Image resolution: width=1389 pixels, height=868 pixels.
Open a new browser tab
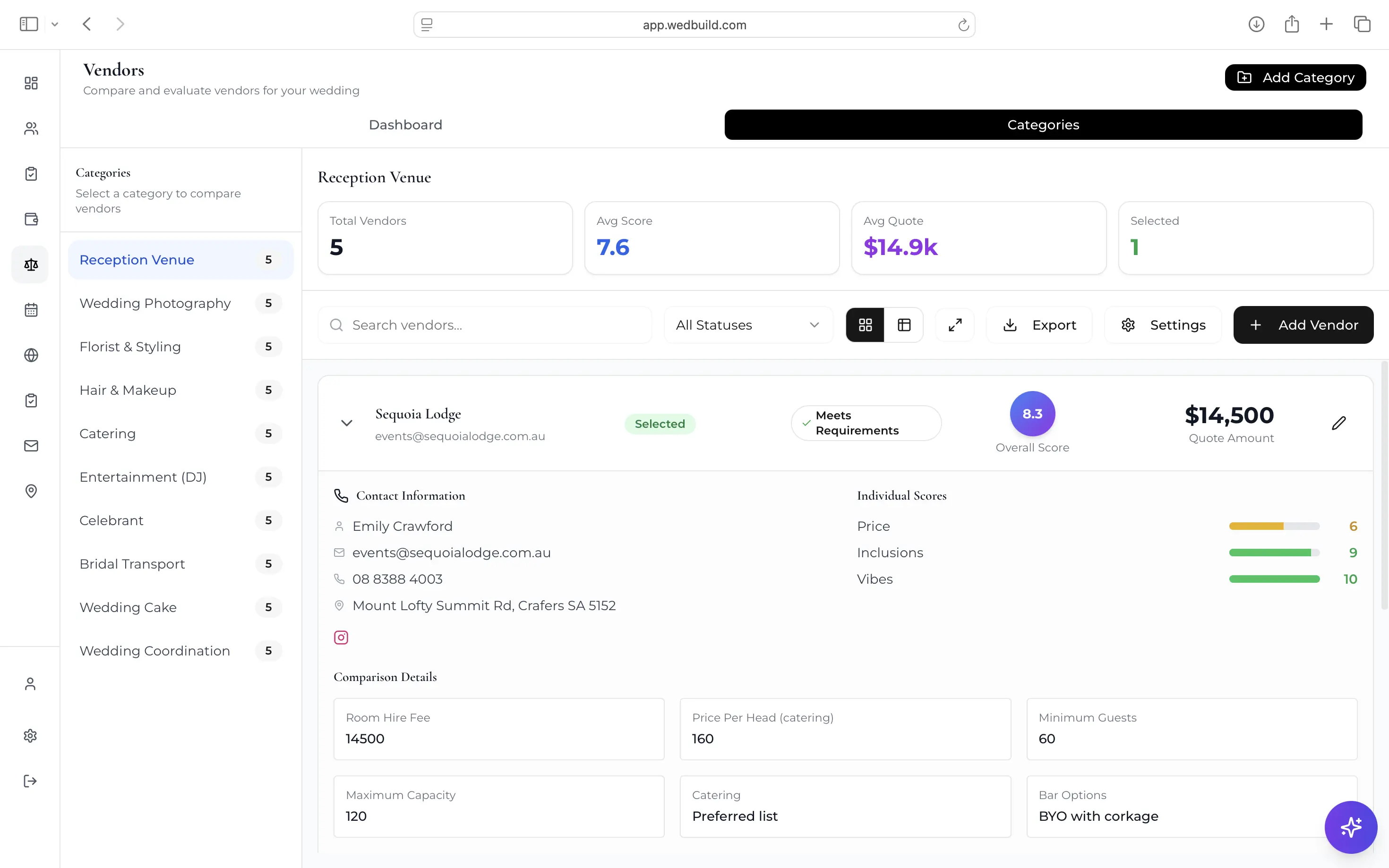(1326, 24)
